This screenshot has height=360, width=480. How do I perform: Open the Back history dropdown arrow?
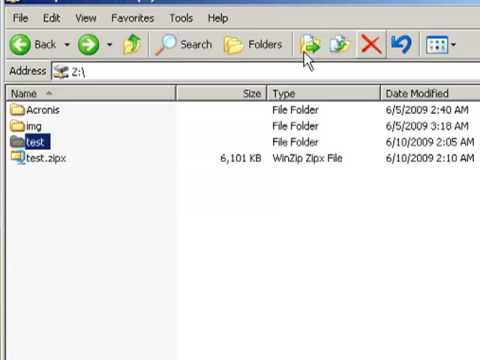coord(67,44)
